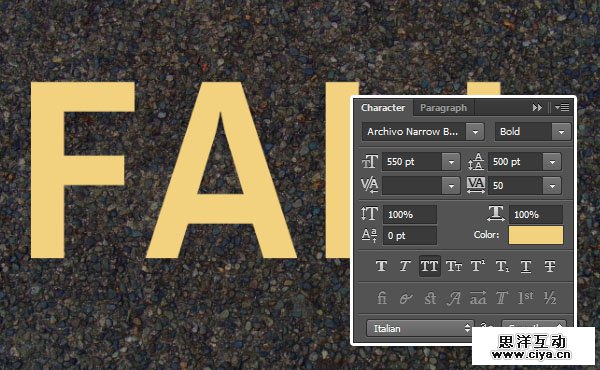This screenshot has height=370, width=600.
Task: Click the horizontal scale icon
Action: tap(496, 214)
